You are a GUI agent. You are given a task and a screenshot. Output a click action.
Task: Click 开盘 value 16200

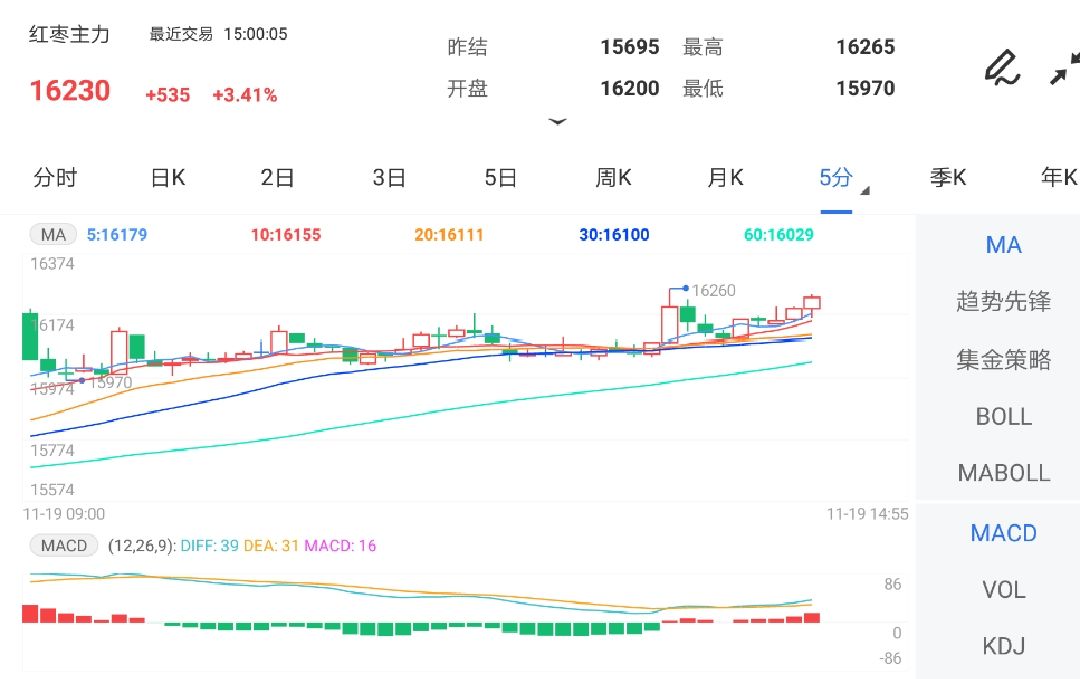click(630, 88)
